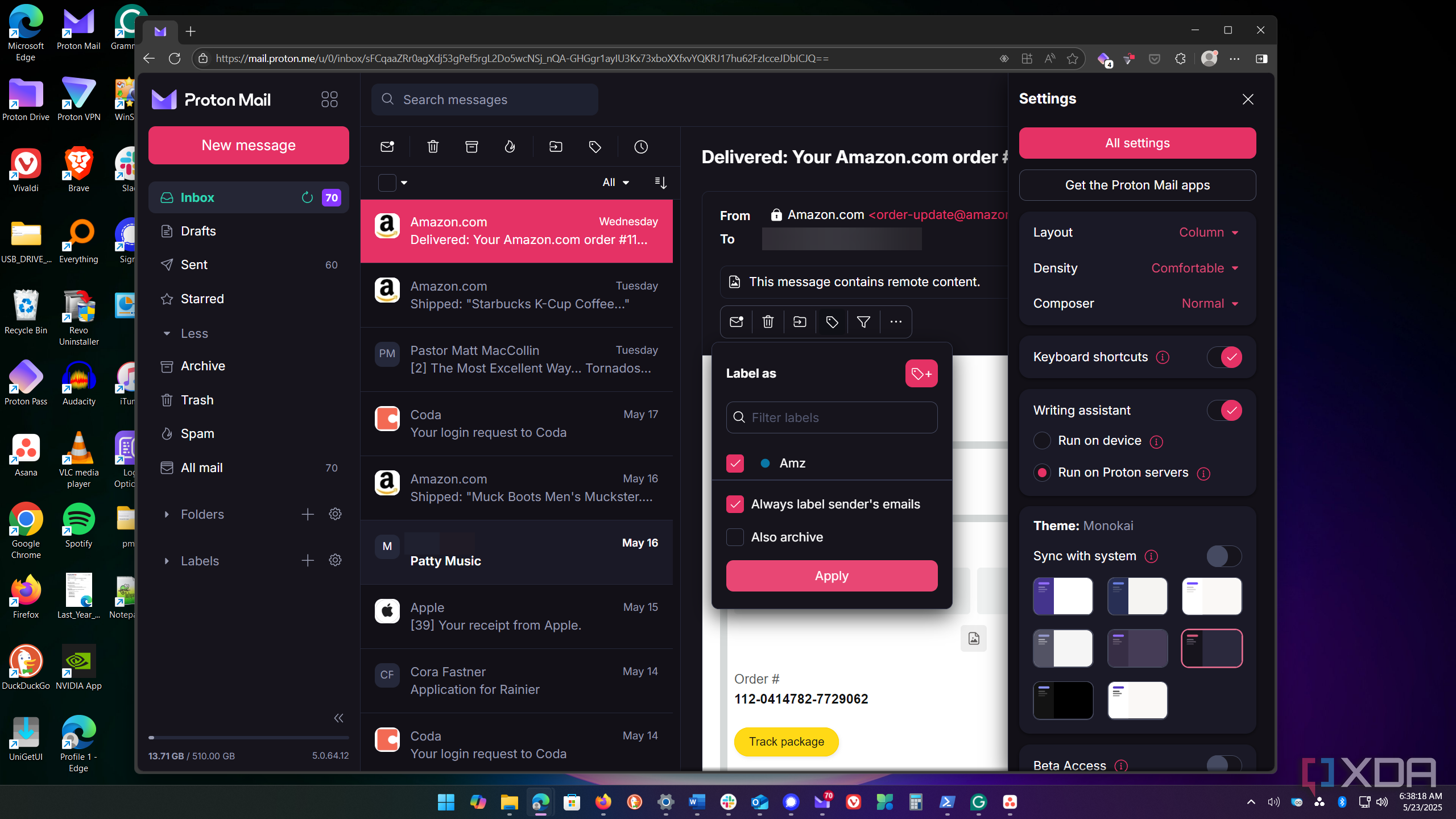The height and width of the screenshot is (819, 1456).
Task: Open the Density Comfortable dropdown
Action: click(1196, 268)
